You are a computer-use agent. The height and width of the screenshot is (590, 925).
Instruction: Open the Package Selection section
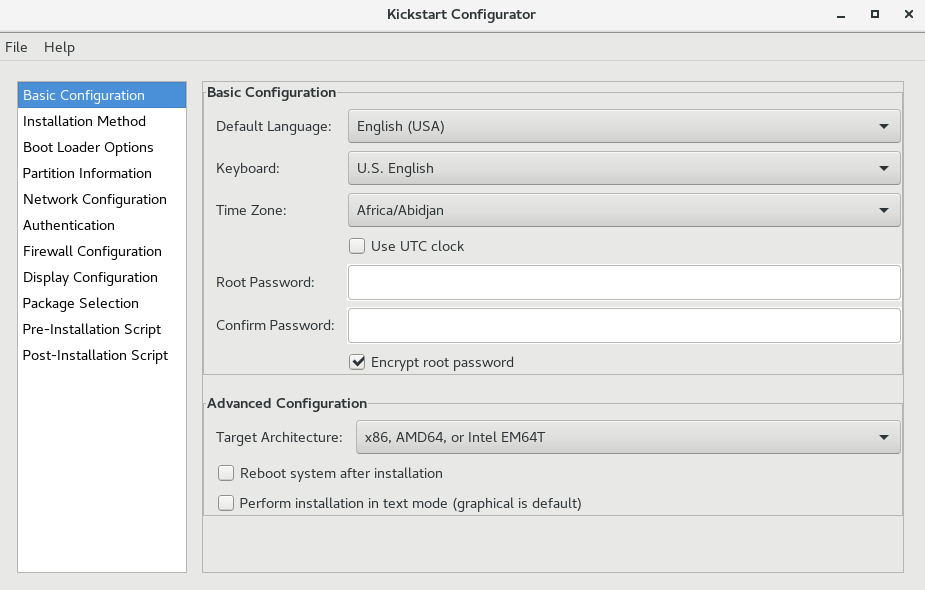pyautogui.click(x=81, y=303)
